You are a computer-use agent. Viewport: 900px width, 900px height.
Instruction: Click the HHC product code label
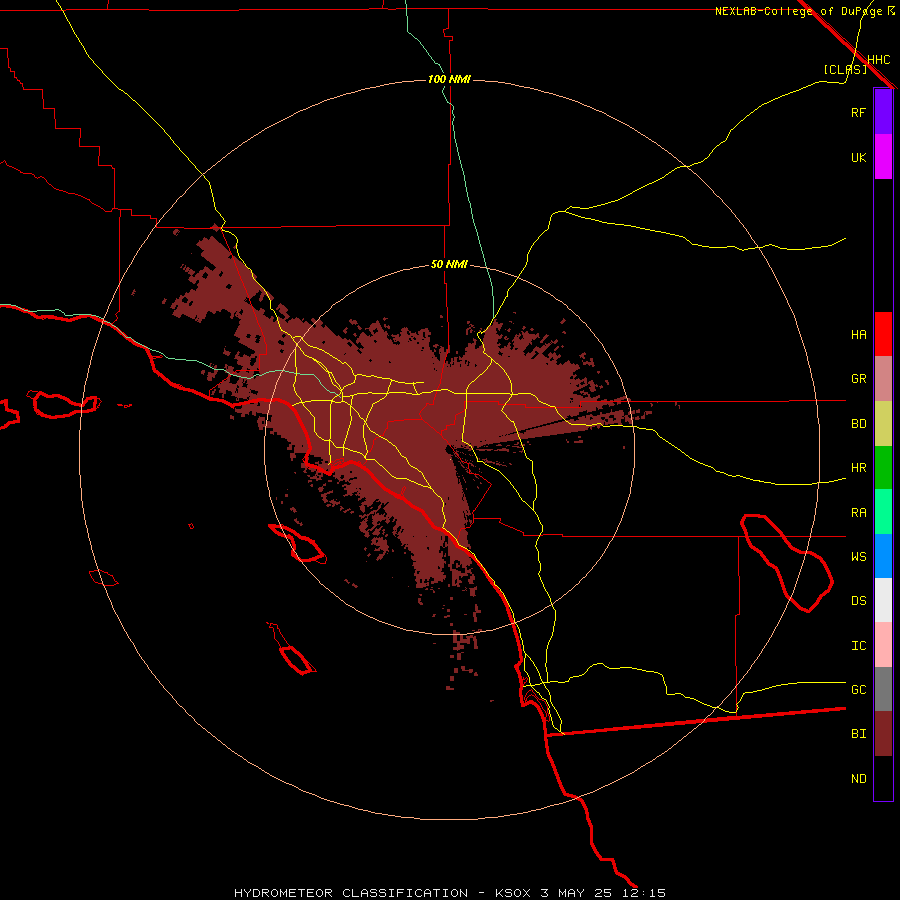879,60
